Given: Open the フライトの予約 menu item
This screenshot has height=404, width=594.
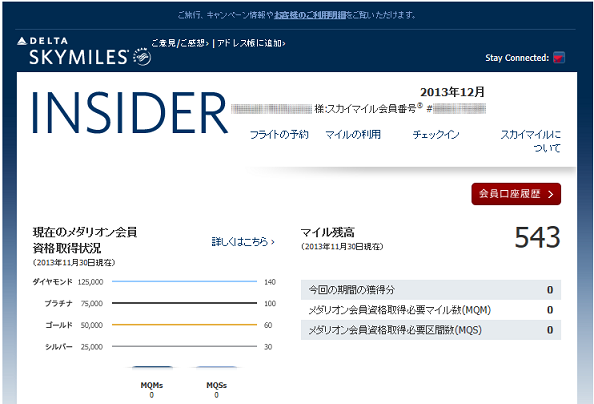Looking at the screenshot, I should click(279, 134).
